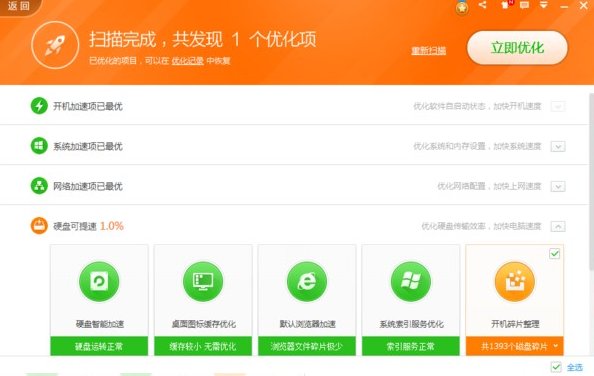Screen dimensions: 594x376
Task: Click description 优化硬盘传输效率，加快电脑速度
Action: pyautogui.click(x=481, y=226)
